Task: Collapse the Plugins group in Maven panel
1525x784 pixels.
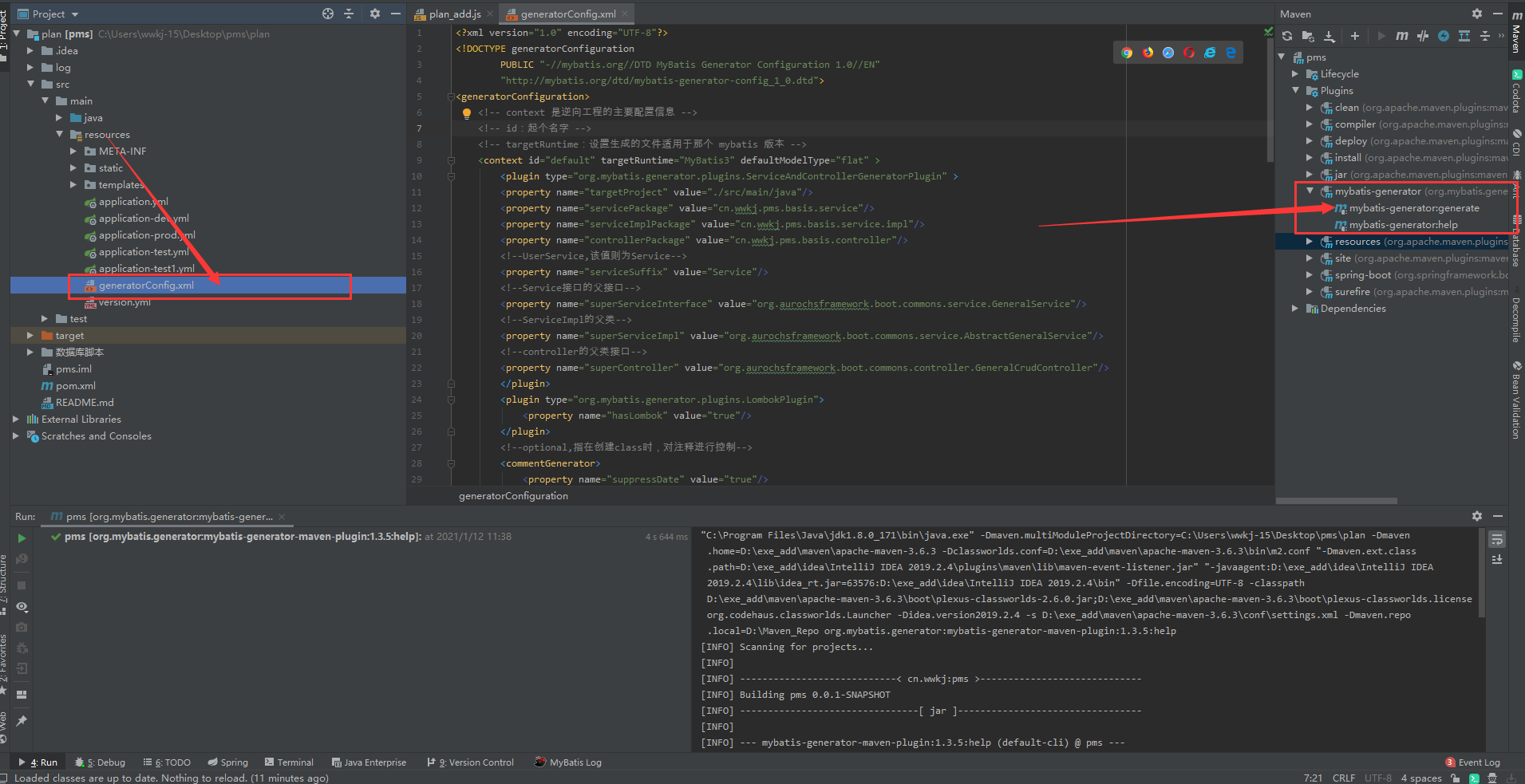Action: pos(1297,90)
